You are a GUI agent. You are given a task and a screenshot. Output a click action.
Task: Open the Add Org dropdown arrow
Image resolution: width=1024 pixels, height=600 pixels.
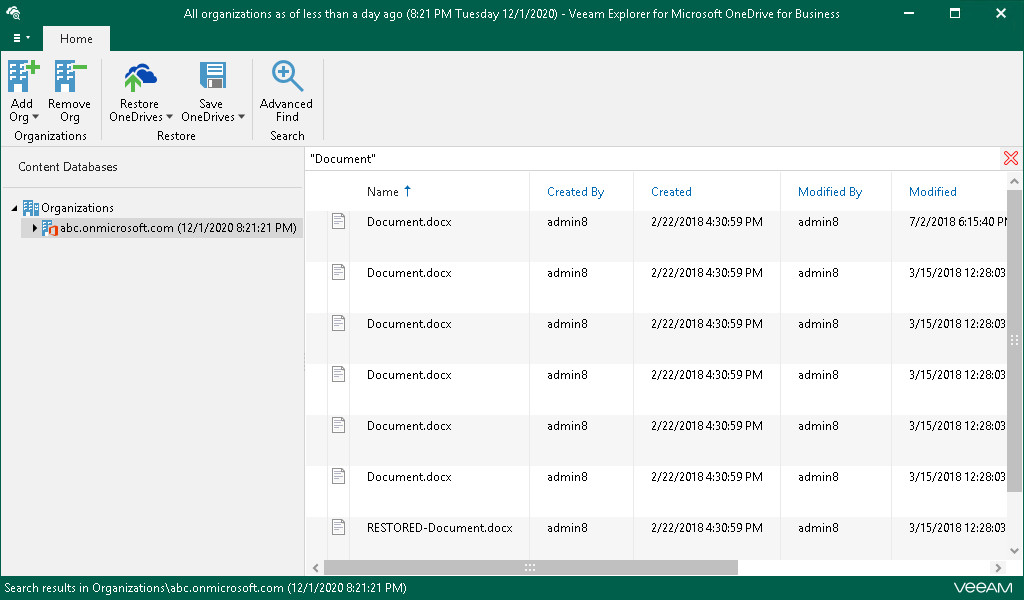tap(35, 117)
